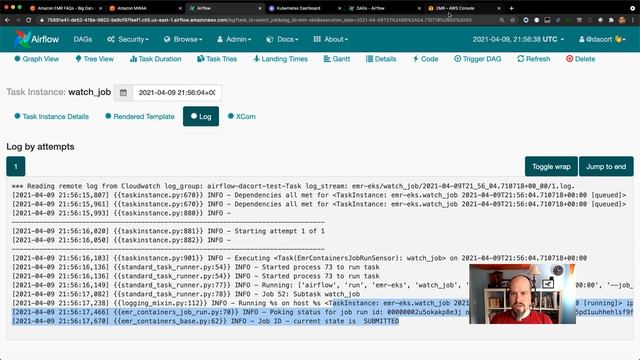Click the Security gears icon
The height and width of the screenshot is (360, 640).
tap(111, 39)
